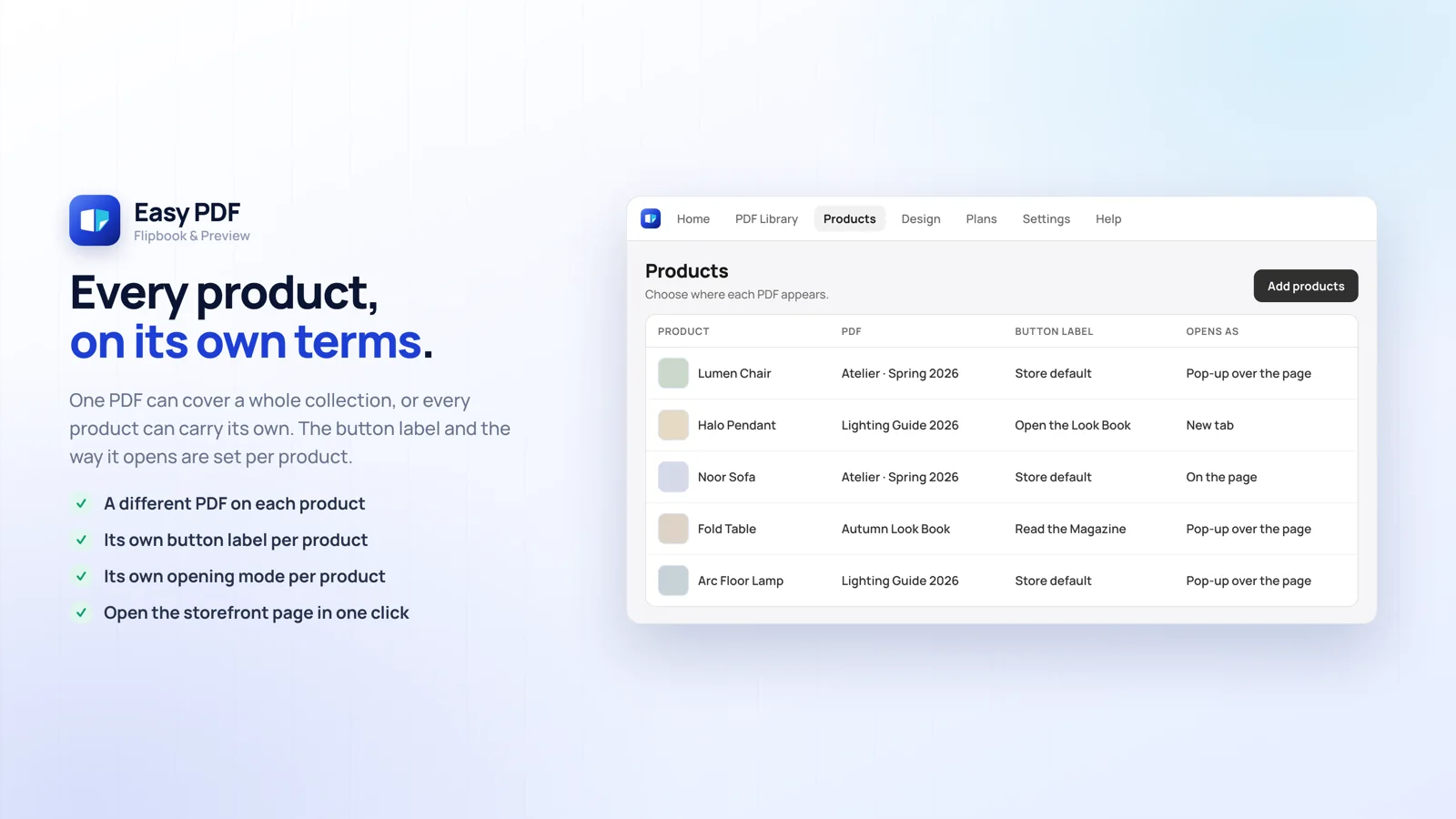1456x819 pixels.
Task: Click 'Store default' label for Noor Sofa
Action: coord(1053,477)
